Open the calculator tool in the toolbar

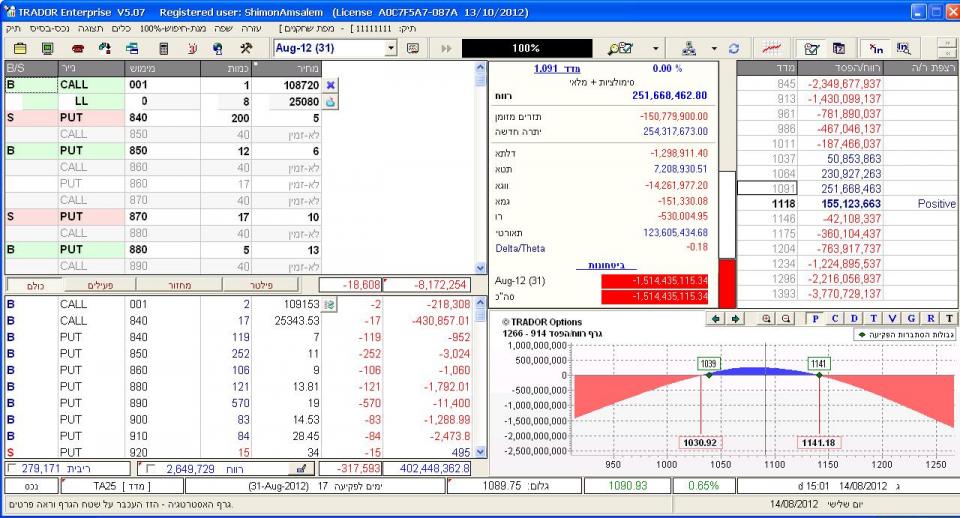click(x=163, y=48)
